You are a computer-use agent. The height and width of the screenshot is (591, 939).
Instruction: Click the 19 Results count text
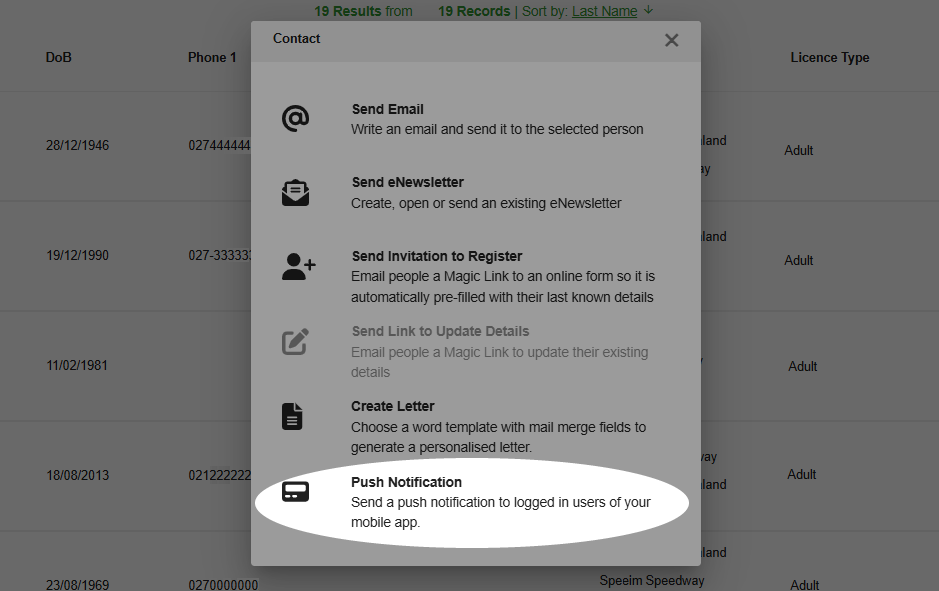[x=348, y=11]
